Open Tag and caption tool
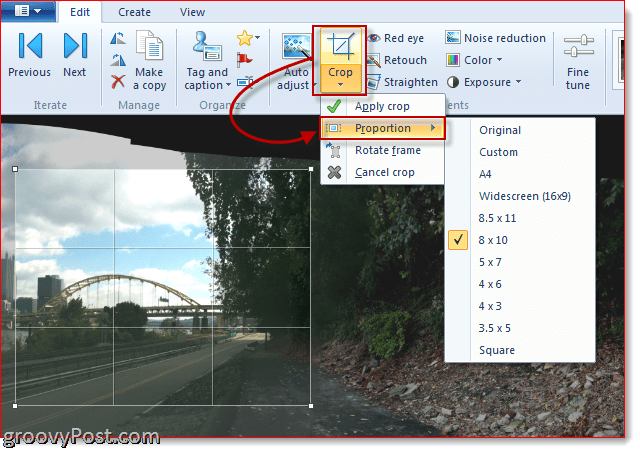 (x=207, y=60)
